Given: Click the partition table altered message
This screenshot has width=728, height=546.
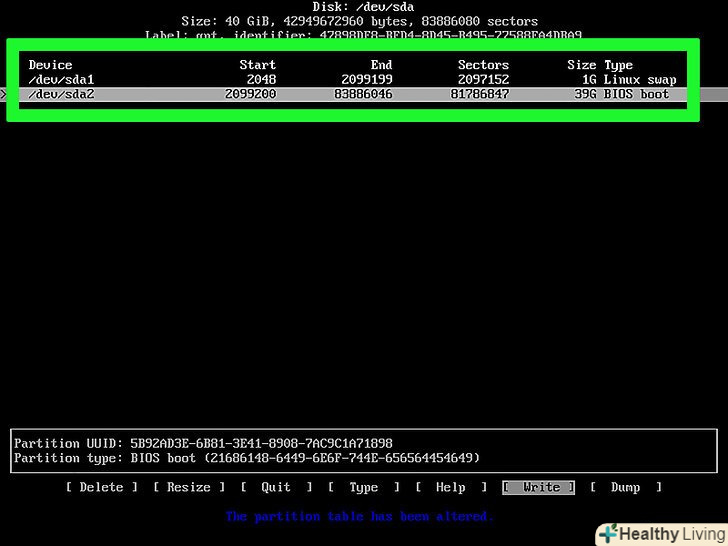Looking at the screenshot, I should coord(359,516).
